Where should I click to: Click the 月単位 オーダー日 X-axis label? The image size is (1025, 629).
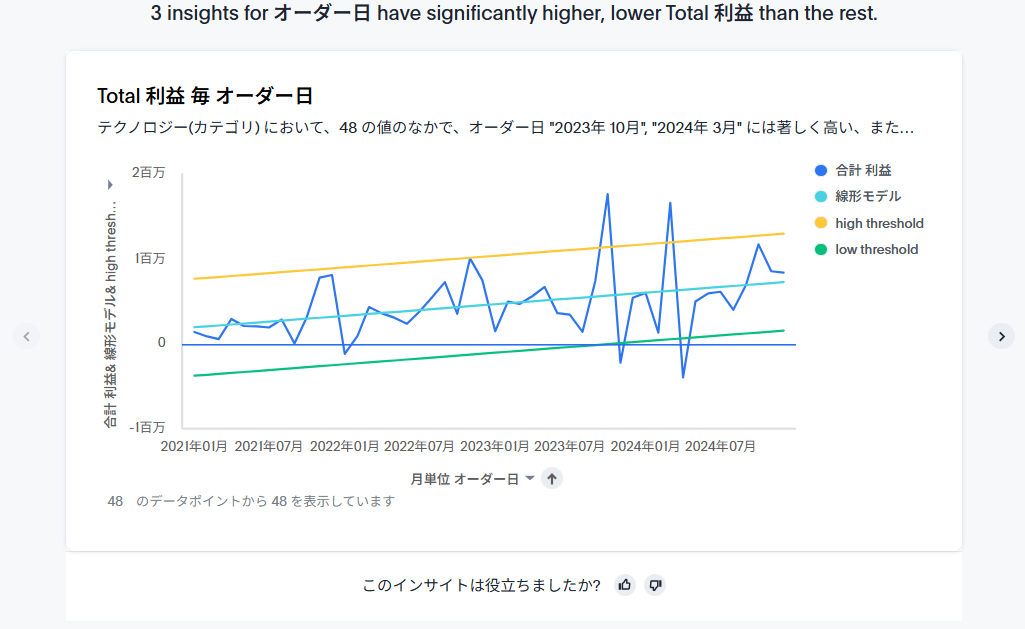(464, 479)
